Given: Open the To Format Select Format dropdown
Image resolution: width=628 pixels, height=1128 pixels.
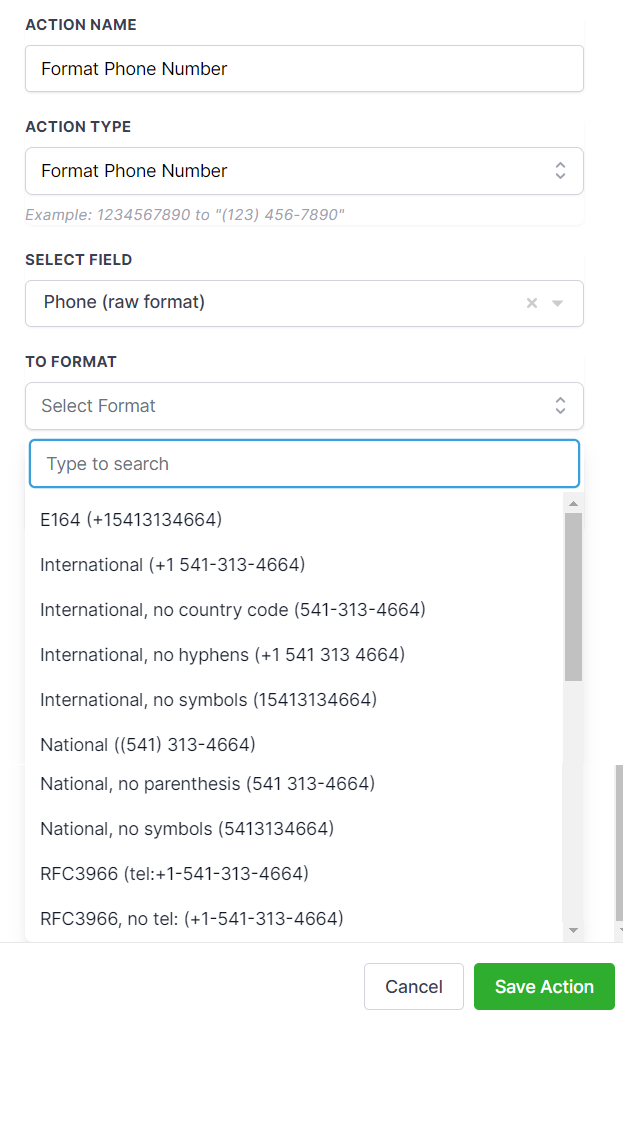Looking at the screenshot, I should 304,406.
